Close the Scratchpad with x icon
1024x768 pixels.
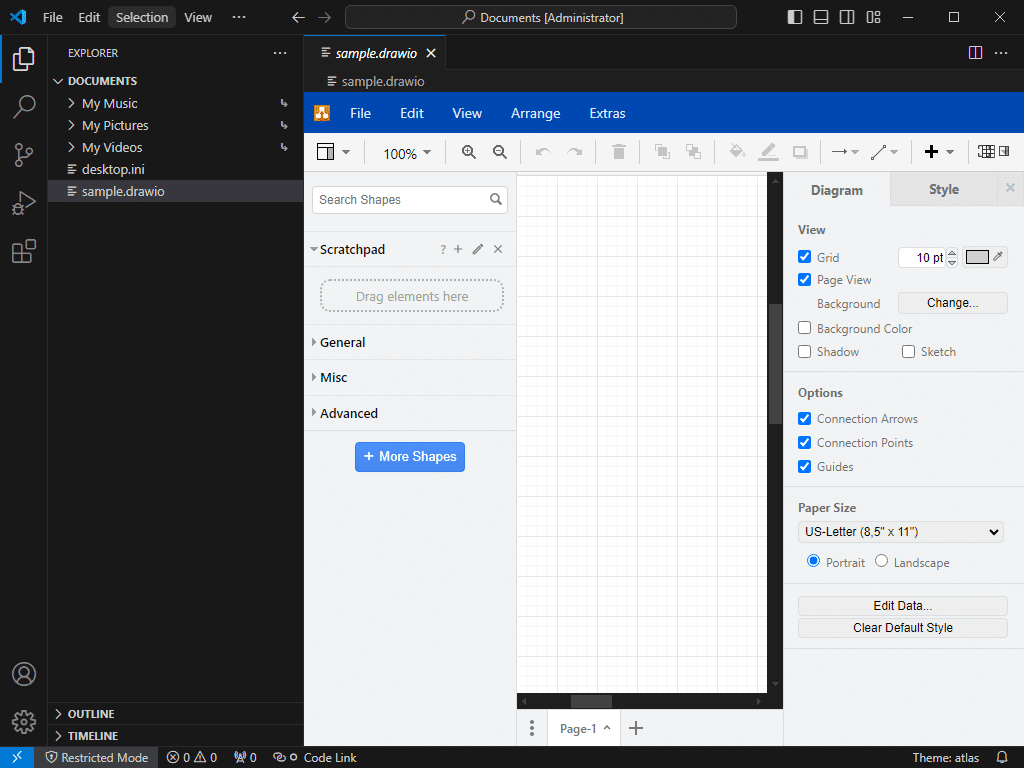[498, 249]
